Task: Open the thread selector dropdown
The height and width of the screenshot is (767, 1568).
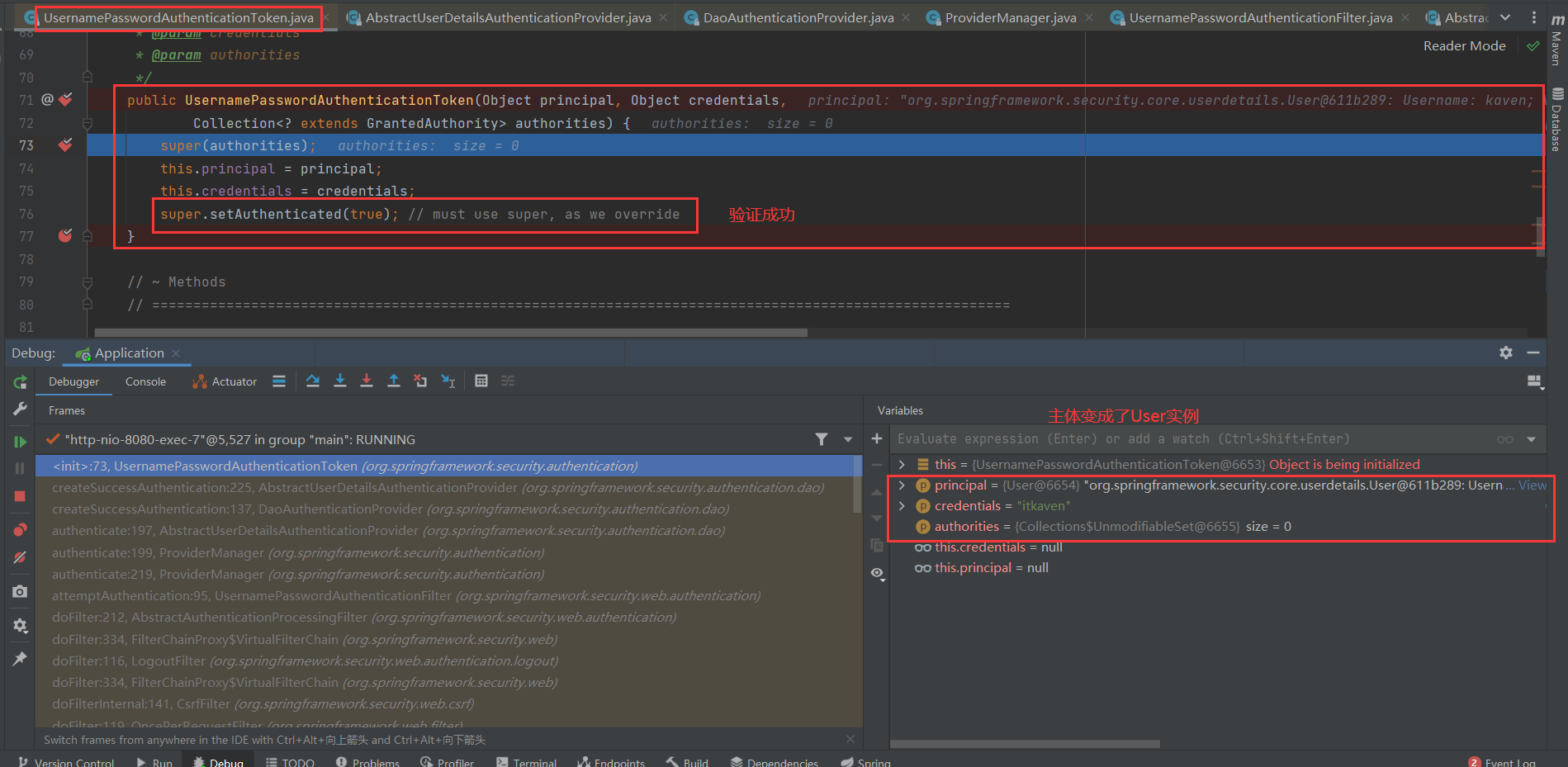Action: [848, 439]
